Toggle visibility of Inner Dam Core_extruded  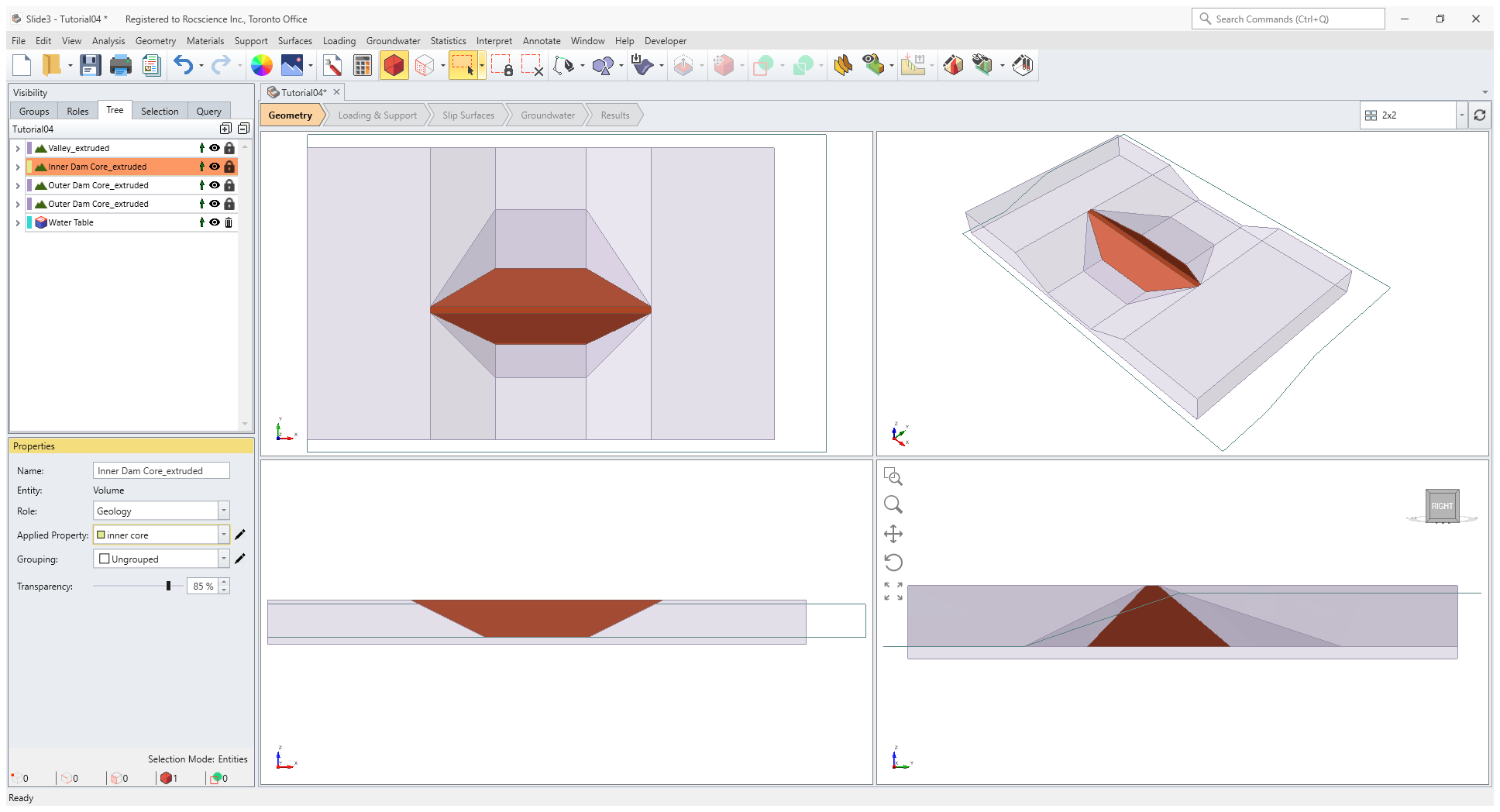tap(215, 167)
